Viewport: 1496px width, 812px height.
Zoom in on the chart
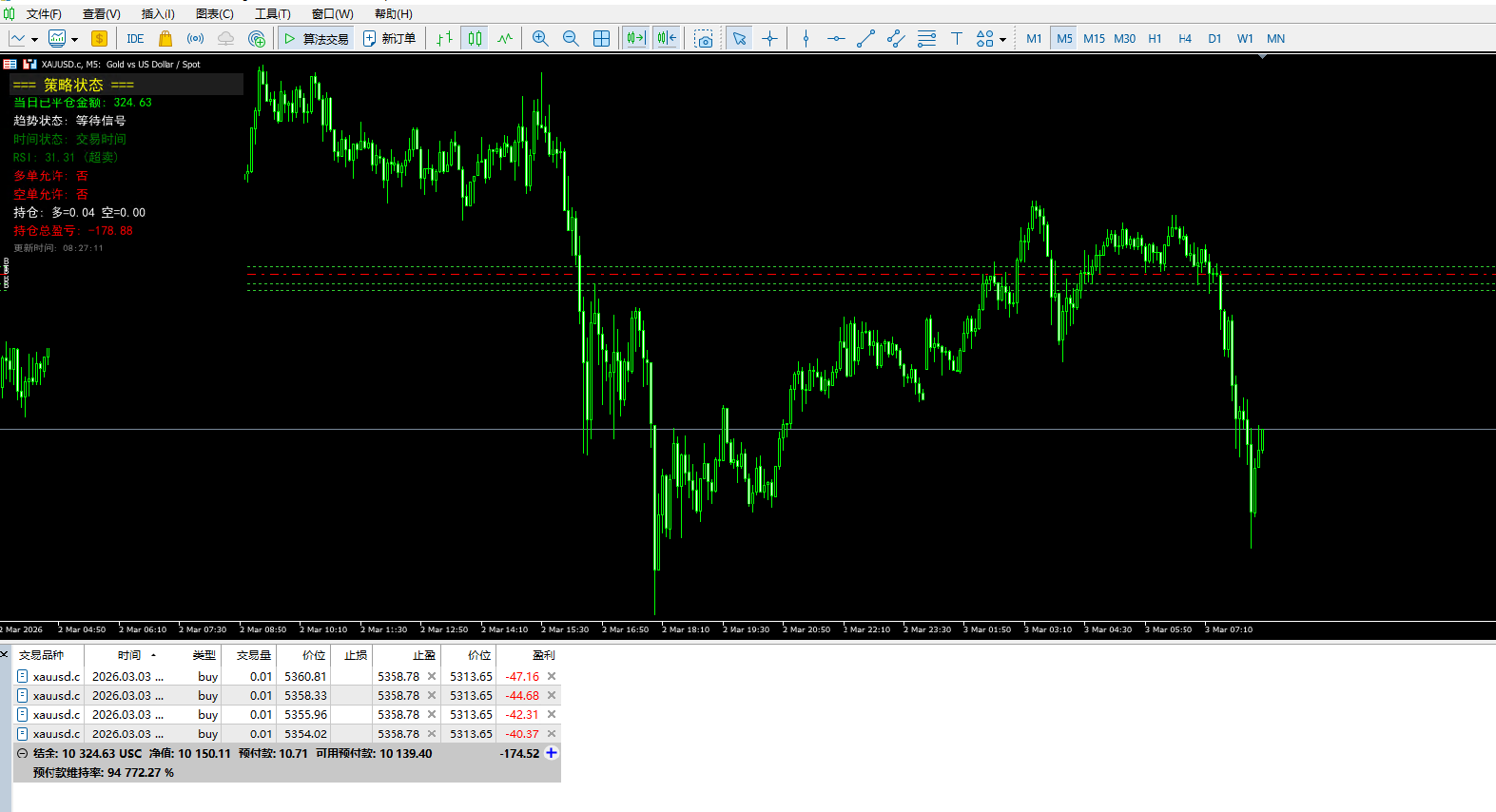[x=540, y=38]
